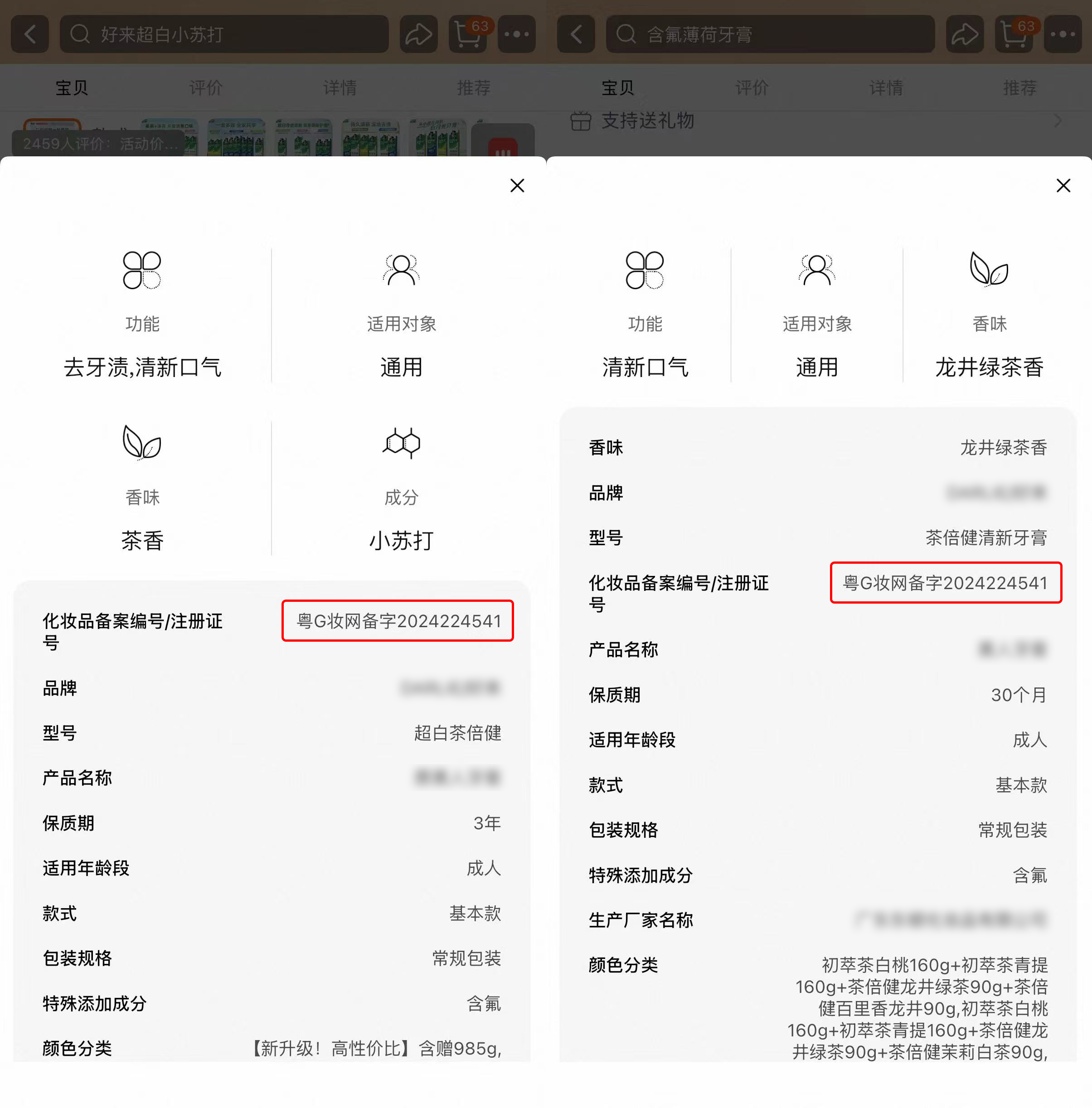Expand the 支持送礼物 row chevron
Image resolution: width=1092 pixels, height=1108 pixels.
1058,121
